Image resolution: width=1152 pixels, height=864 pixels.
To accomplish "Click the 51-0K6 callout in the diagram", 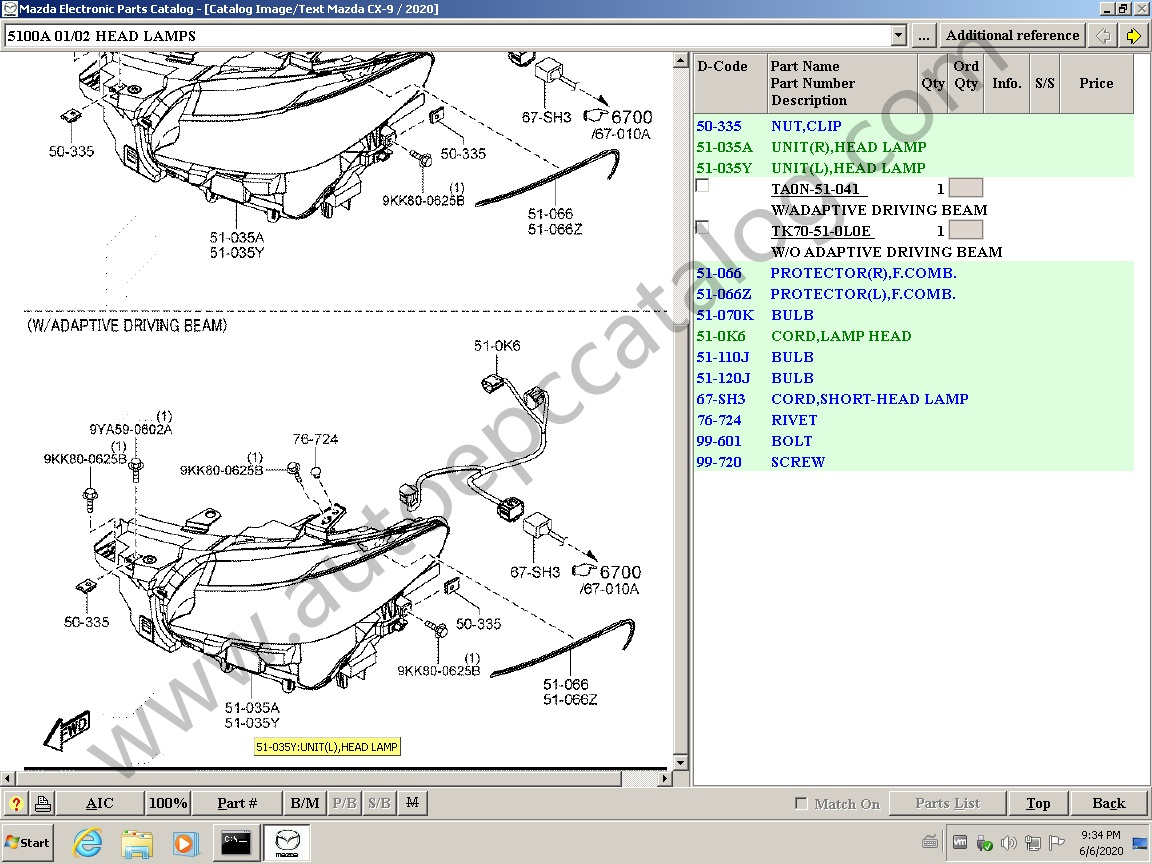I will click(497, 345).
